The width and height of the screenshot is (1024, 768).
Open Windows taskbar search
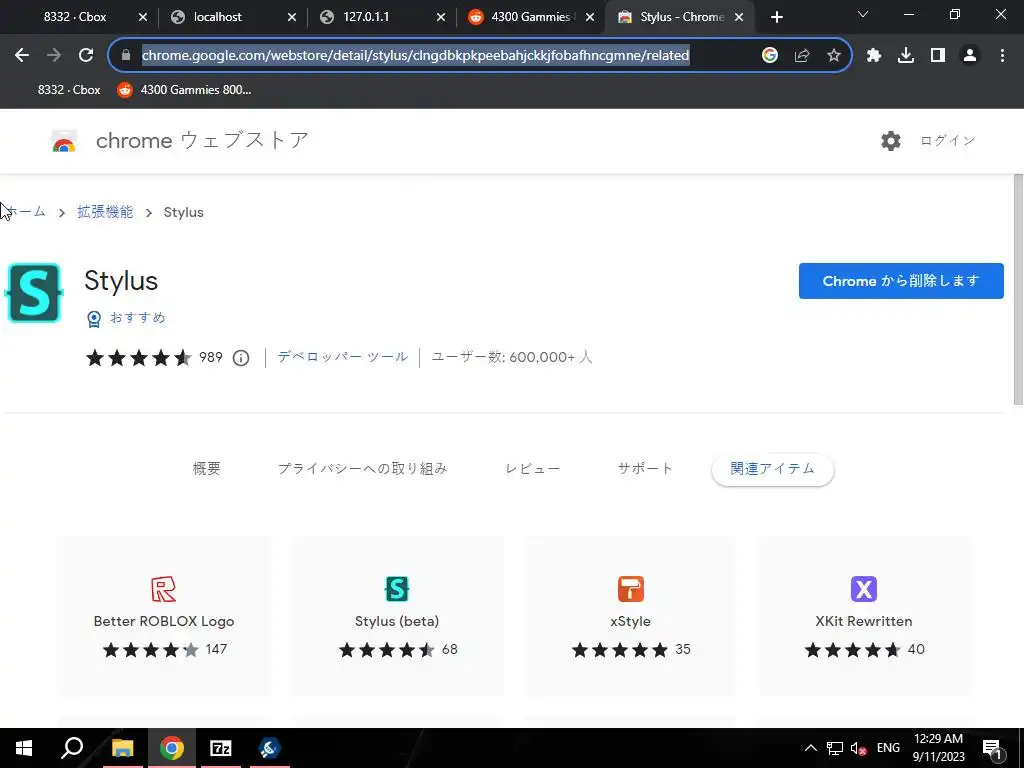[x=72, y=748]
